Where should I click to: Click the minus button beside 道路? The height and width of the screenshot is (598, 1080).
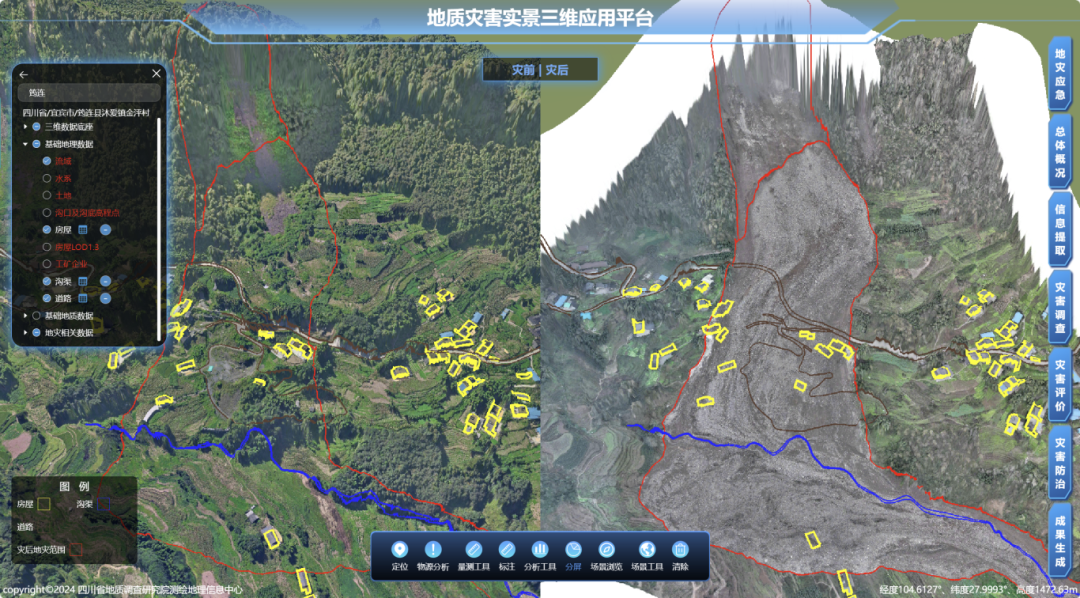click(x=105, y=298)
